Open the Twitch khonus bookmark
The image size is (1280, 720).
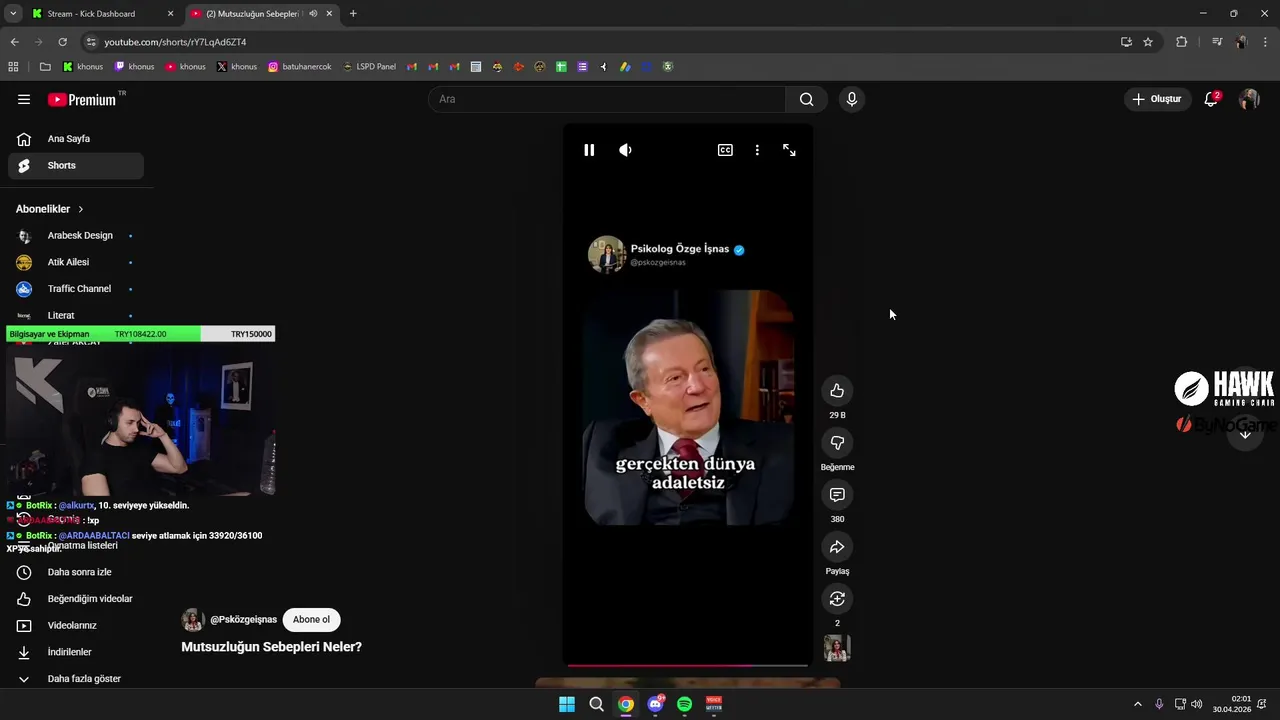pyautogui.click(x=134, y=67)
